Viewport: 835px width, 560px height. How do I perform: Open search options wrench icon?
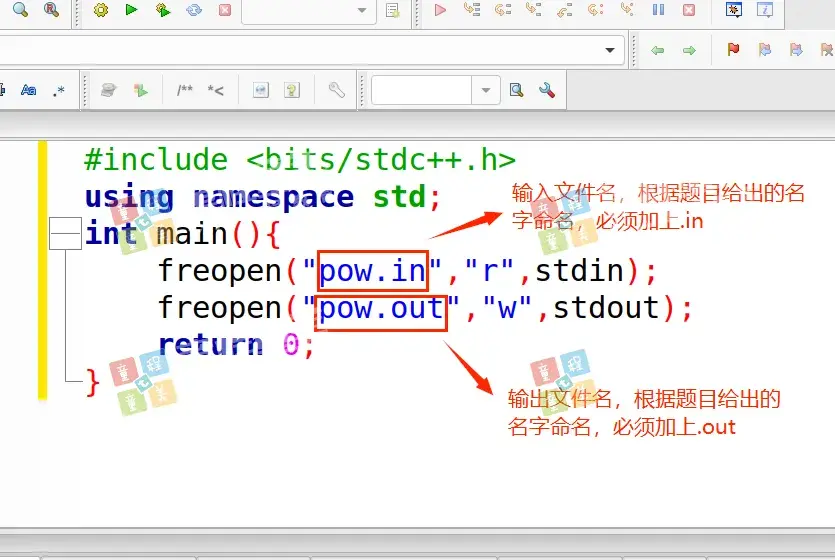click(547, 90)
